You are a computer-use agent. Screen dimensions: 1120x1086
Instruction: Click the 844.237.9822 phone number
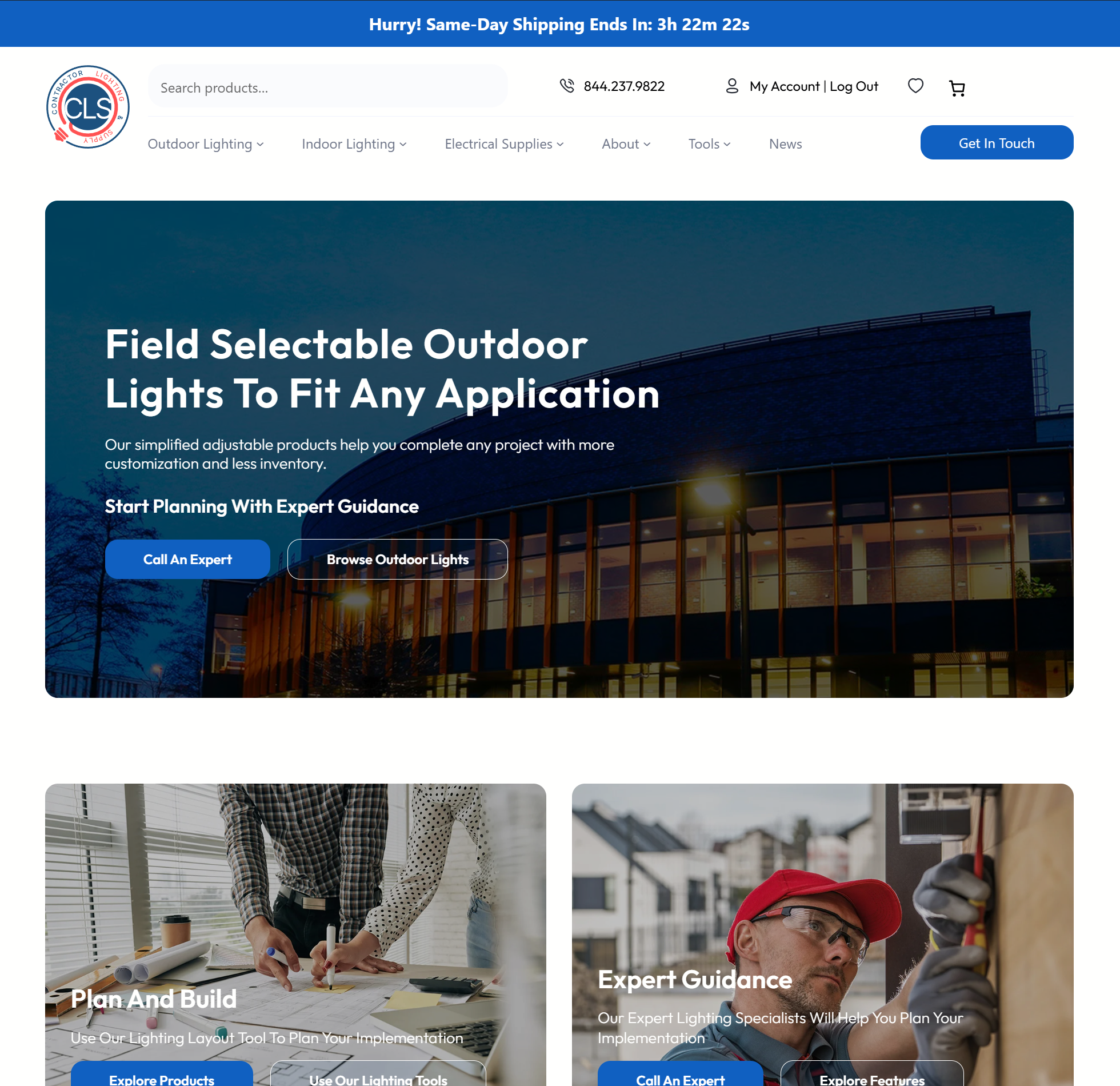[624, 86]
